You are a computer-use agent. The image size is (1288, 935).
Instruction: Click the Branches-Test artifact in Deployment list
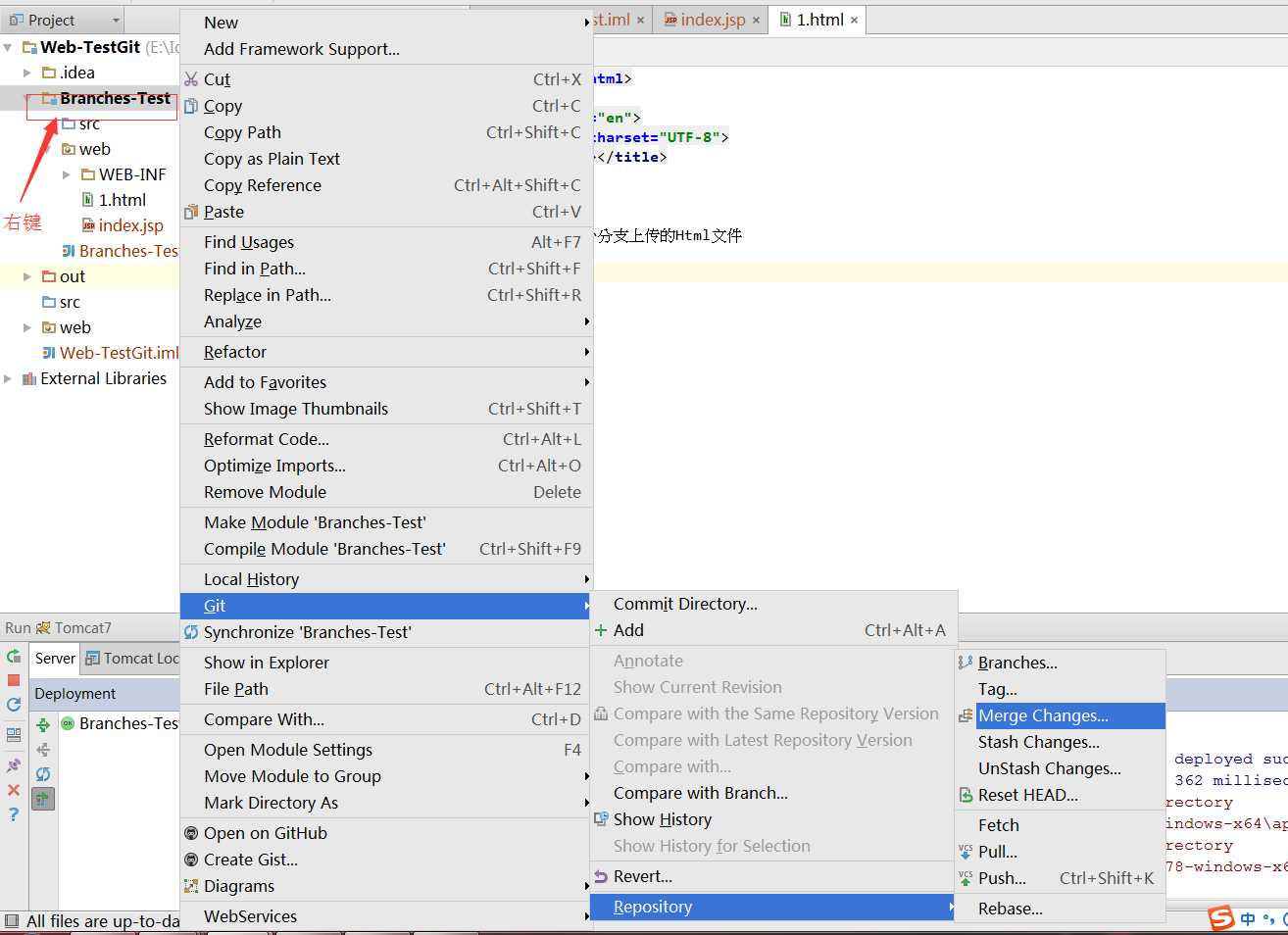pyautogui.click(x=120, y=723)
